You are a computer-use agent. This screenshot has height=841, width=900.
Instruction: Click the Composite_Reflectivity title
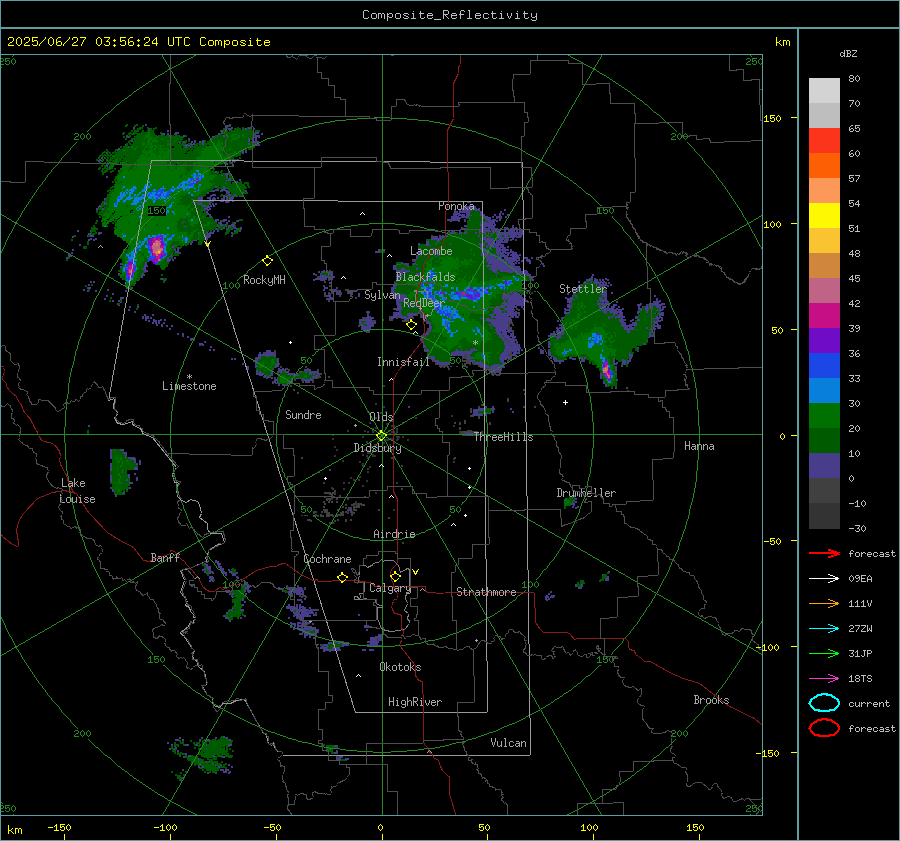pyautogui.click(x=450, y=15)
